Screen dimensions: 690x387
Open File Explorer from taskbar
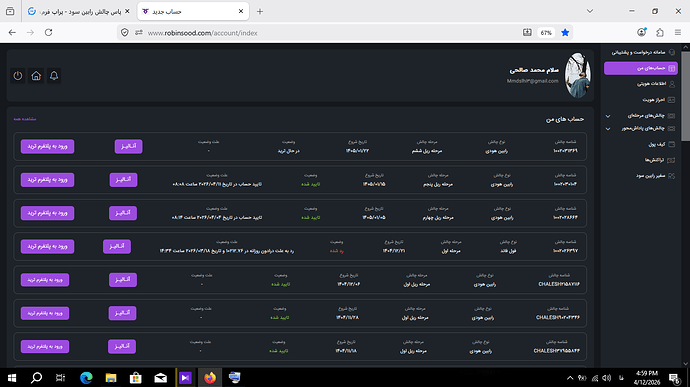point(111,378)
